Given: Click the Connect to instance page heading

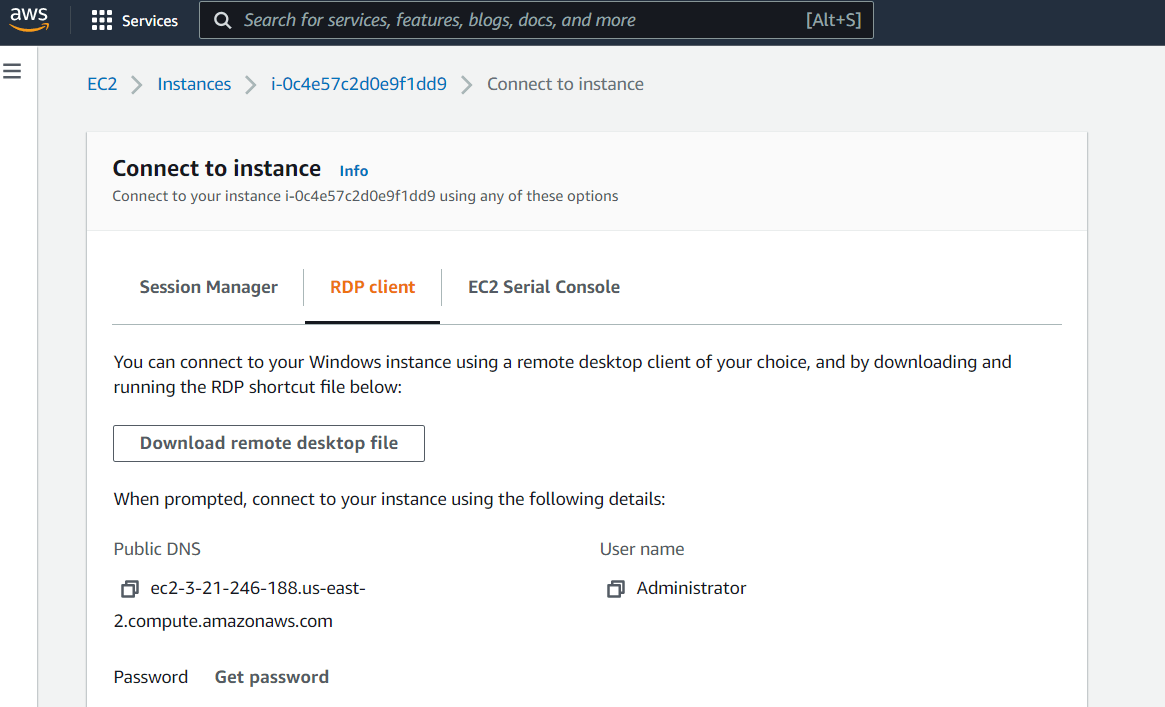Looking at the screenshot, I should (x=217, y=168).
